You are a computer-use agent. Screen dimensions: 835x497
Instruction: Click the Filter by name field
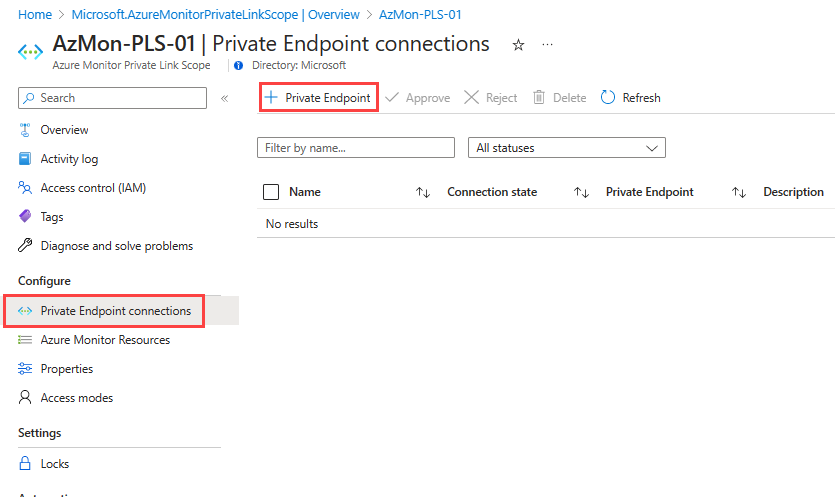point(356,148)
